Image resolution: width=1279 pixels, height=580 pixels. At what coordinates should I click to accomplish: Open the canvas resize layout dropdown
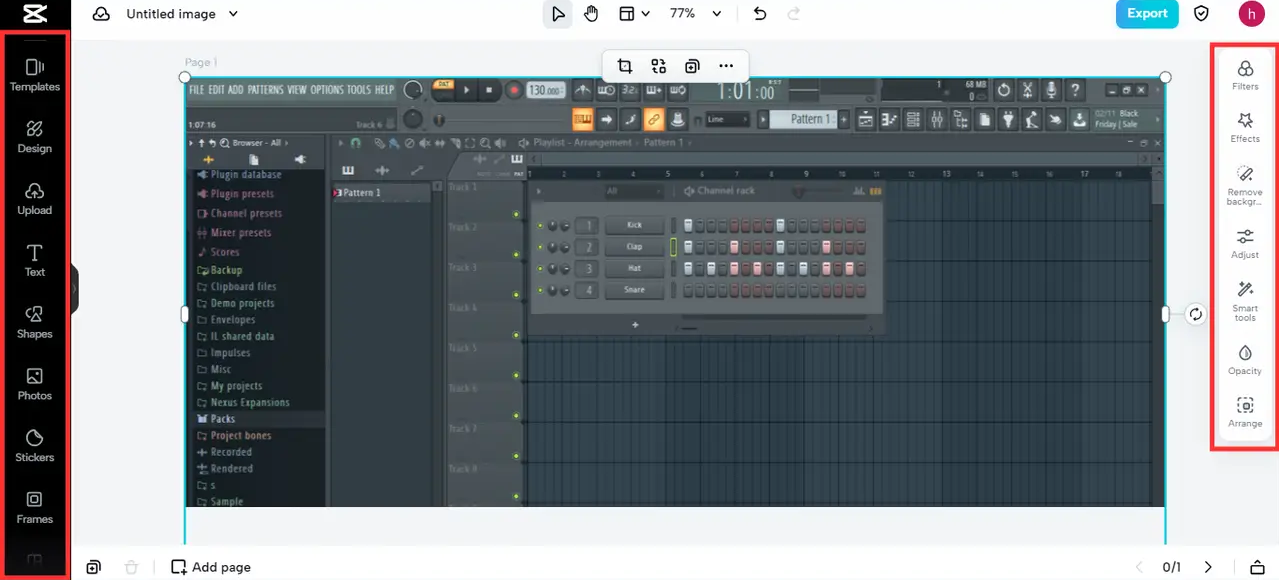pyautogui.click(x=634, y=14)
